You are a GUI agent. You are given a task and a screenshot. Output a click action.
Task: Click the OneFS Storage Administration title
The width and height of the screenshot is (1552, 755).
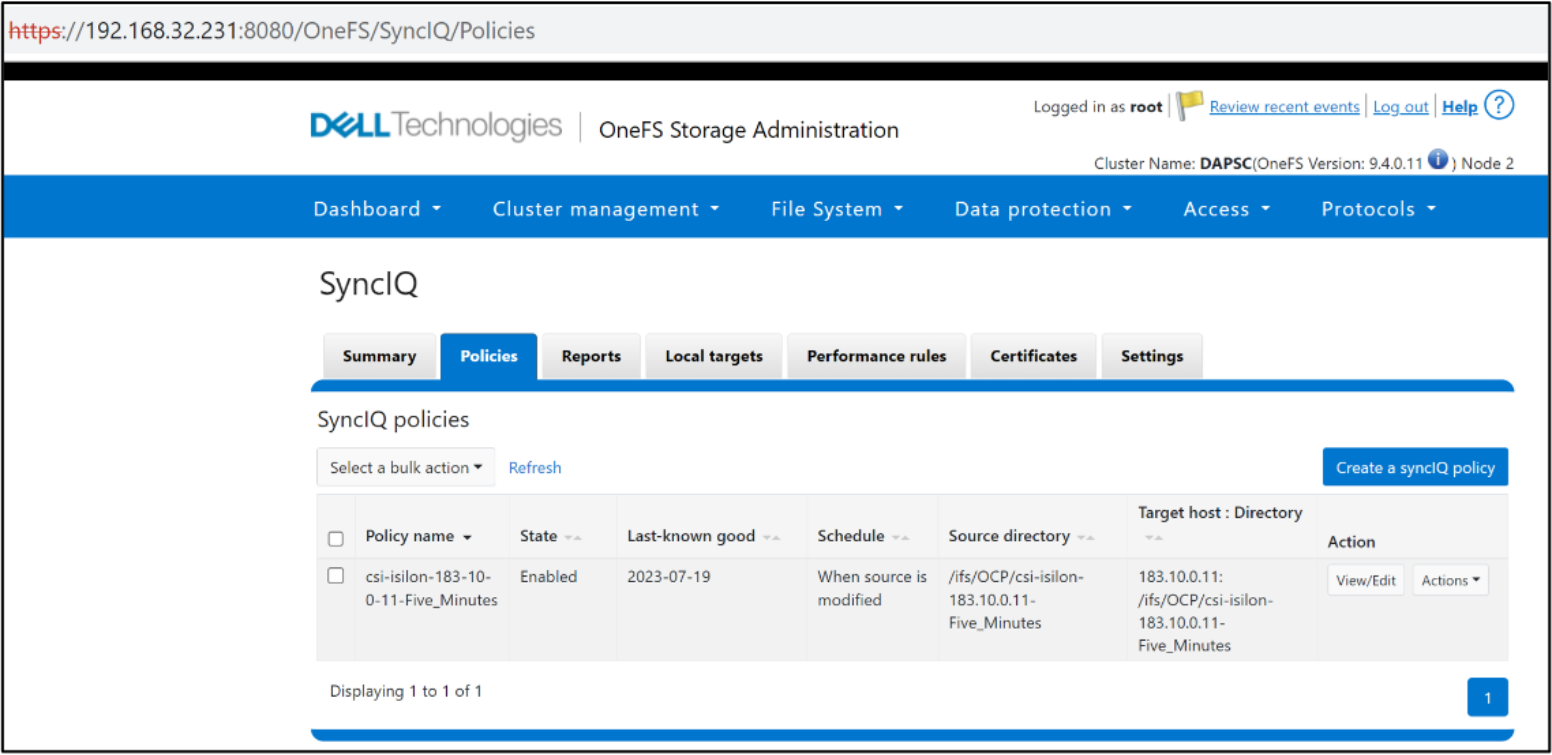(748, 130)
